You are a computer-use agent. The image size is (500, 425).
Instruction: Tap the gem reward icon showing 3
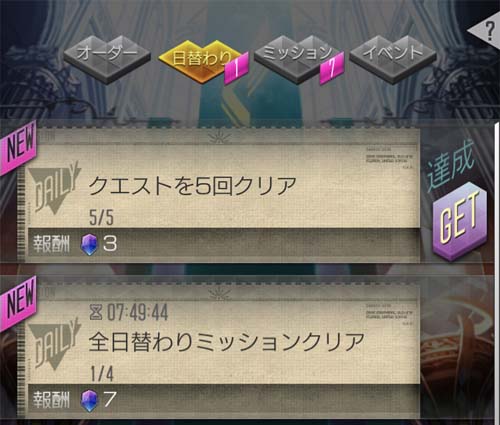coord(89,244)
